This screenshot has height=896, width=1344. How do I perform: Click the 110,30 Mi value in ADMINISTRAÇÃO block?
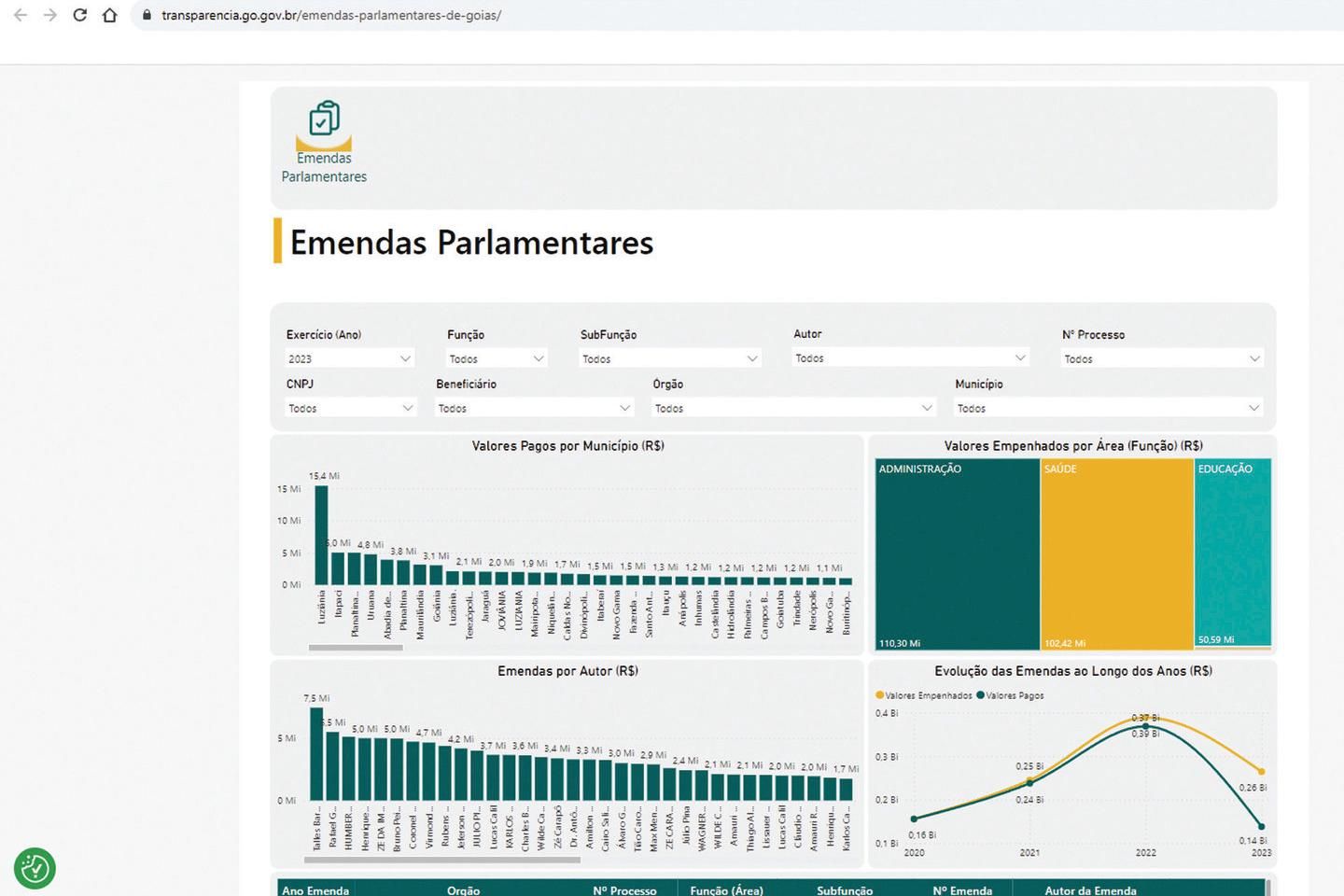900,643
